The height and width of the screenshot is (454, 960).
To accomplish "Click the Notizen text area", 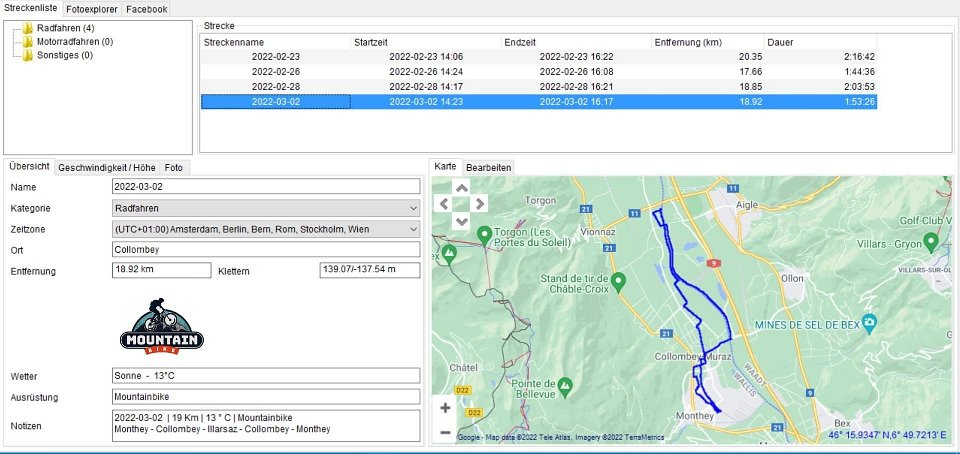I will click(266, 426).
